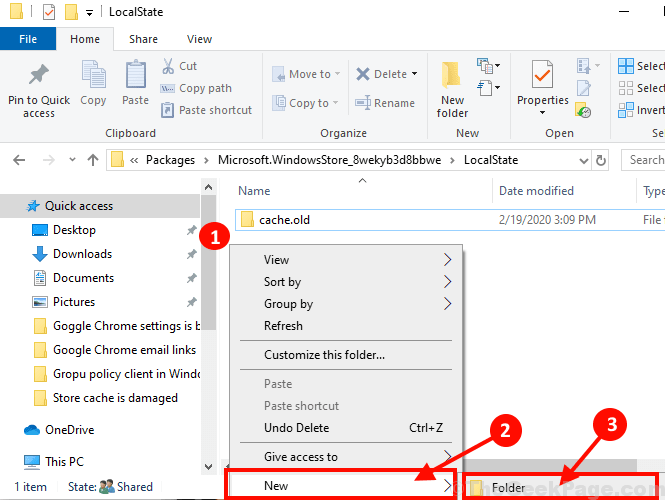
Task: Click Microsoft.WindowsStore_8wekyb3d8bbwe breadcrumb
Action: click(x=330, y=160)
